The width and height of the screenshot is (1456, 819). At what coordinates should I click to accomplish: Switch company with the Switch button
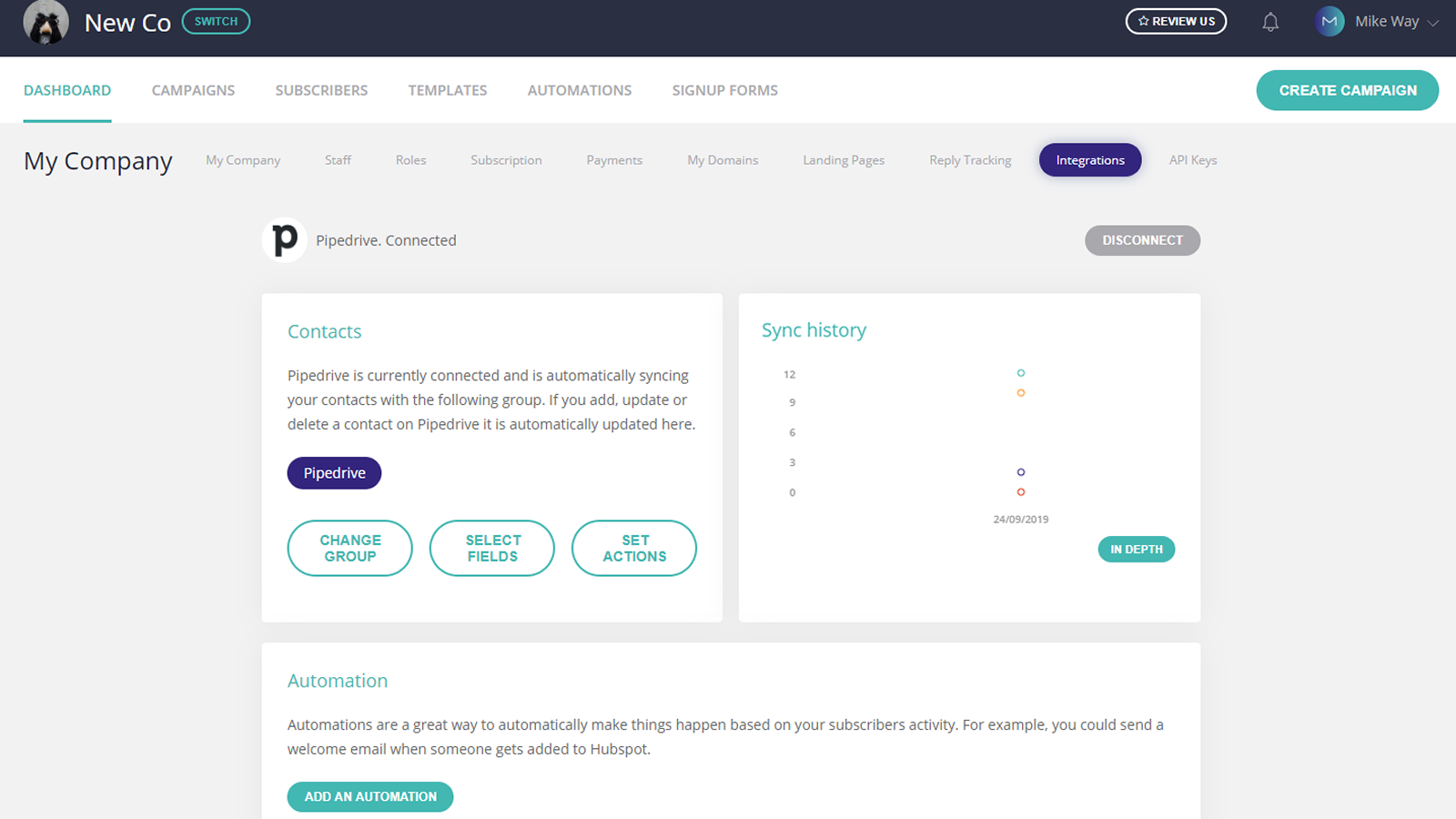pos(216,21)
